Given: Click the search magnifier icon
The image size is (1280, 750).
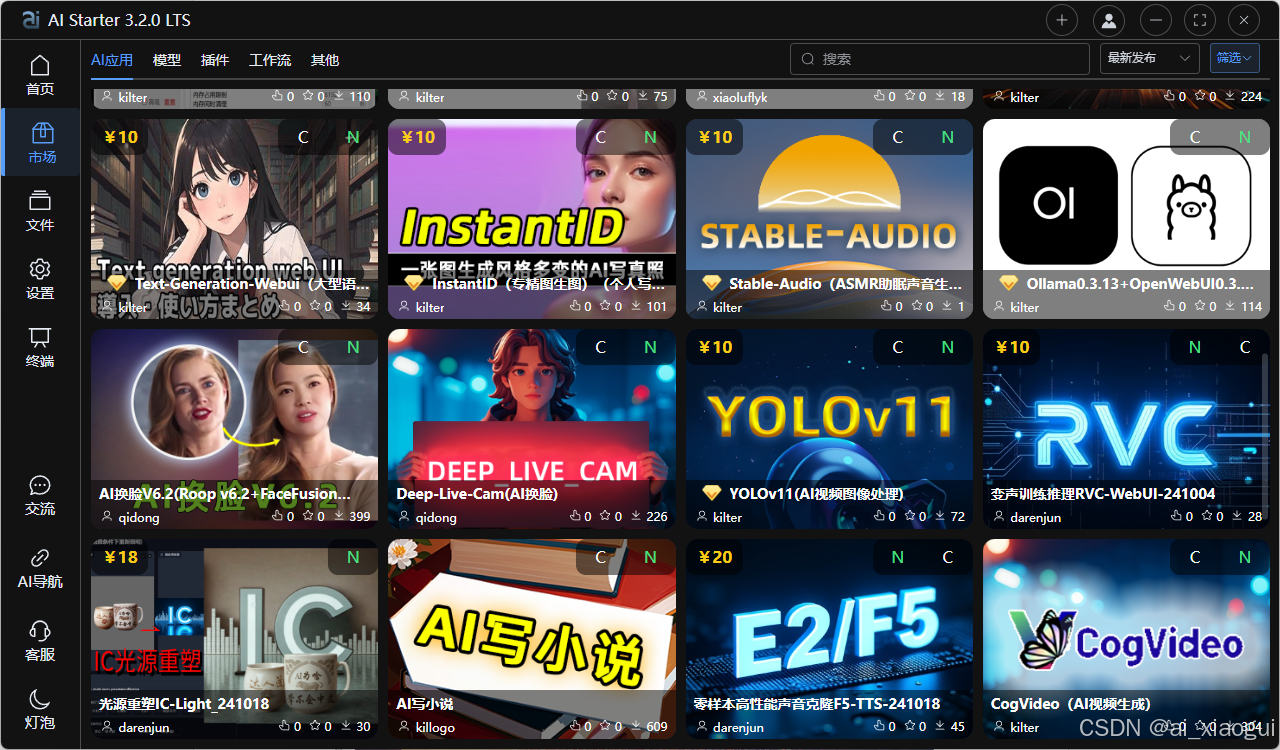Looking at the screenshot, I should [x=808, y=59].
